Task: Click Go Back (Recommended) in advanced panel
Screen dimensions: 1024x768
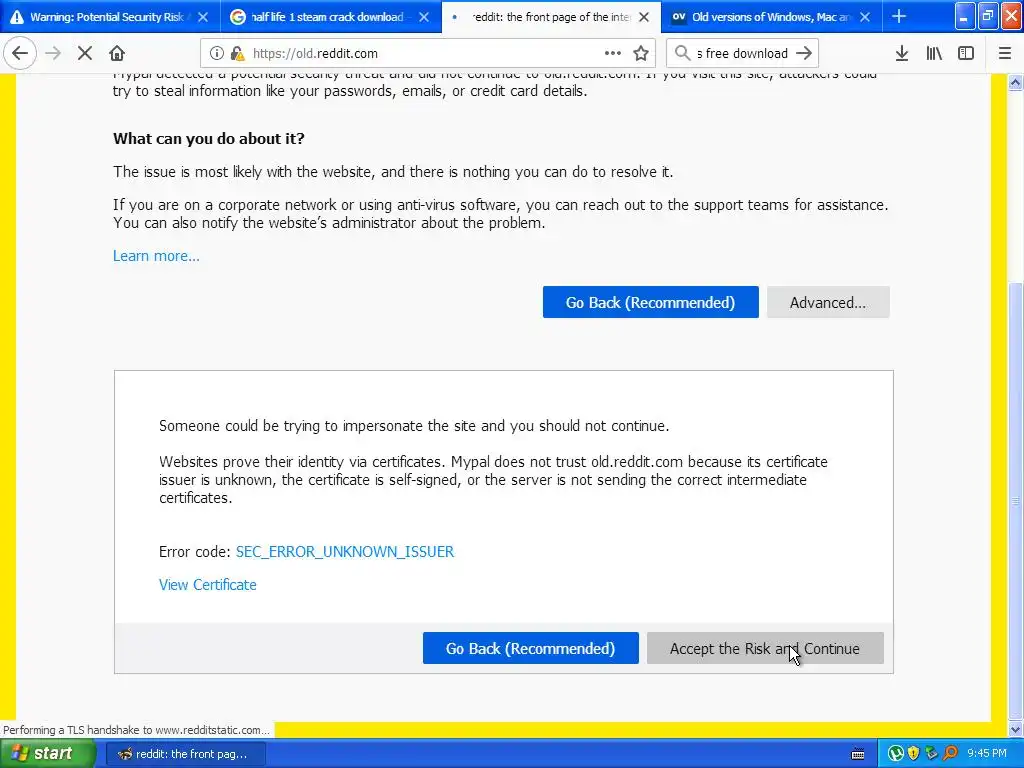Action: click(x=530, y=648)
